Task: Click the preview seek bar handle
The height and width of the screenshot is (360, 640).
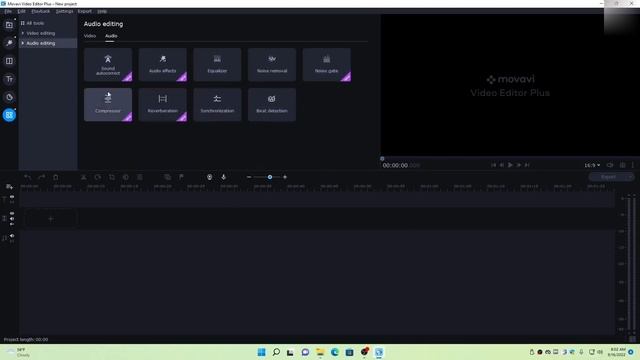Action: tap(382, 159)
